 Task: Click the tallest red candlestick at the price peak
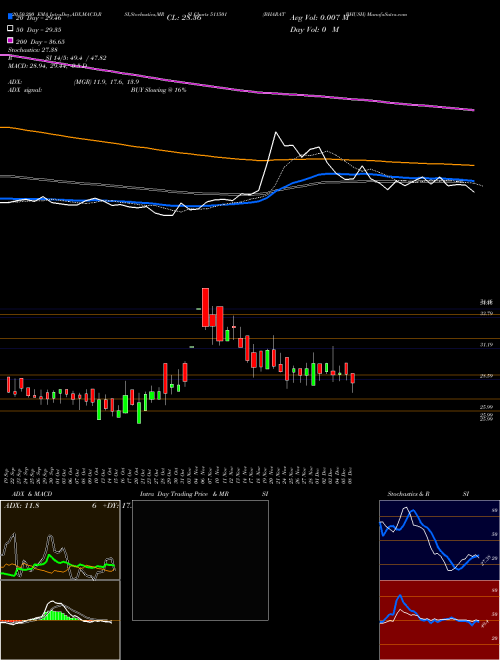205,307
